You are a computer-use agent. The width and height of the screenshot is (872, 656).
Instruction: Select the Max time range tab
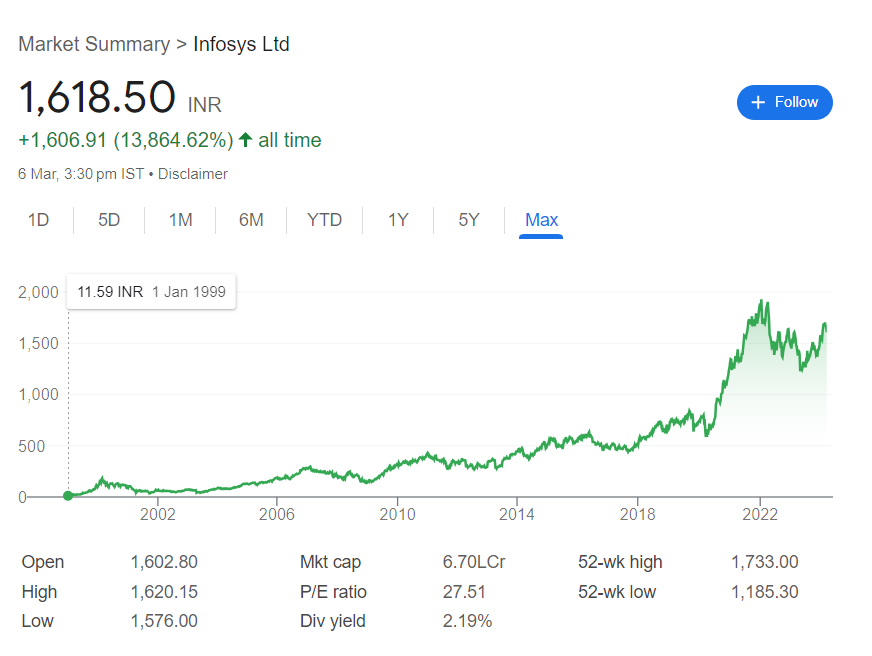(x=540, y=219)
